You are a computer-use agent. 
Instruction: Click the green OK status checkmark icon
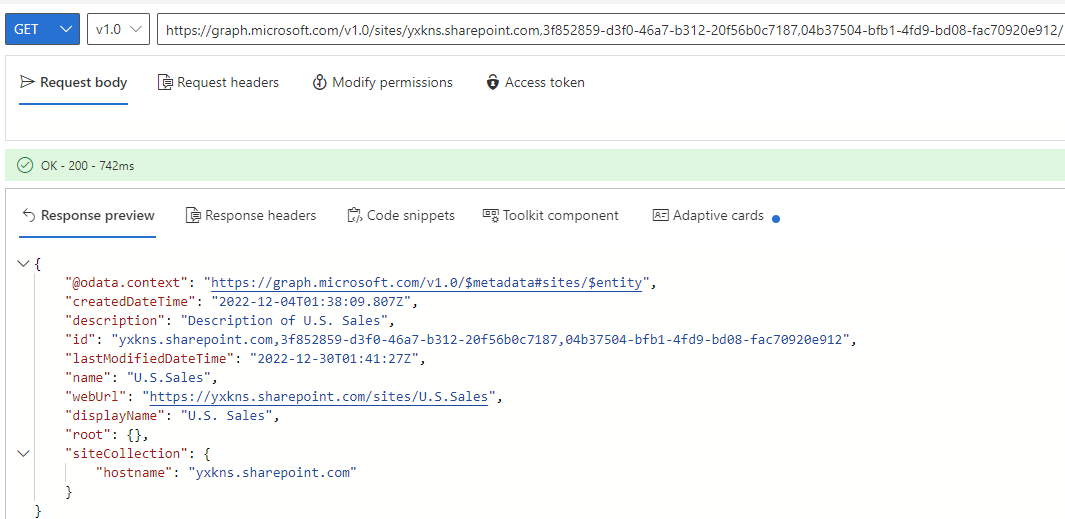25,166
